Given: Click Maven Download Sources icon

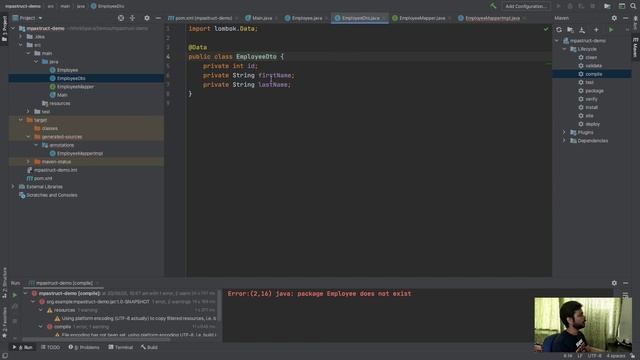Looking at the screenshot, I should coord(582,30).
